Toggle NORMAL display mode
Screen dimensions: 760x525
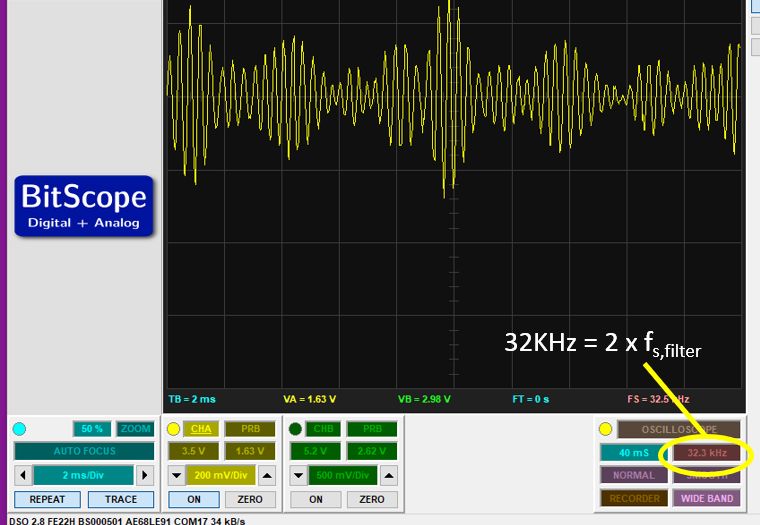(x=634, y=476)
